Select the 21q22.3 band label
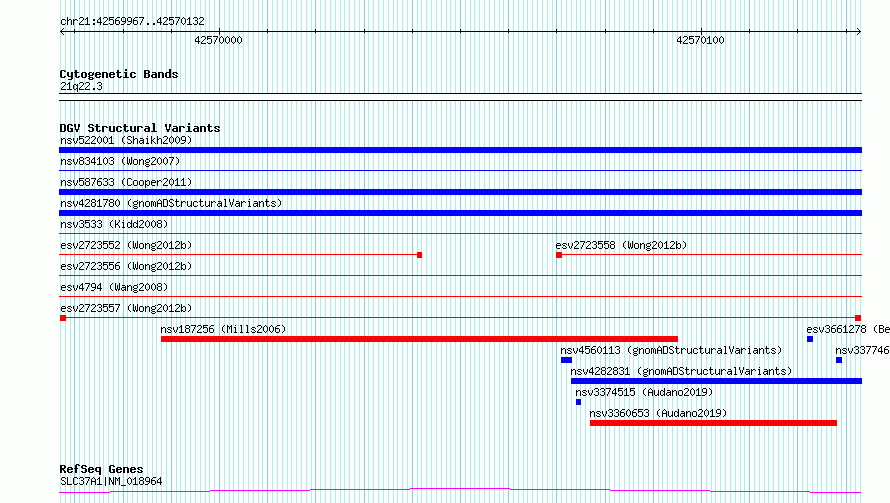The image size is (890, 503). (81, 86)
